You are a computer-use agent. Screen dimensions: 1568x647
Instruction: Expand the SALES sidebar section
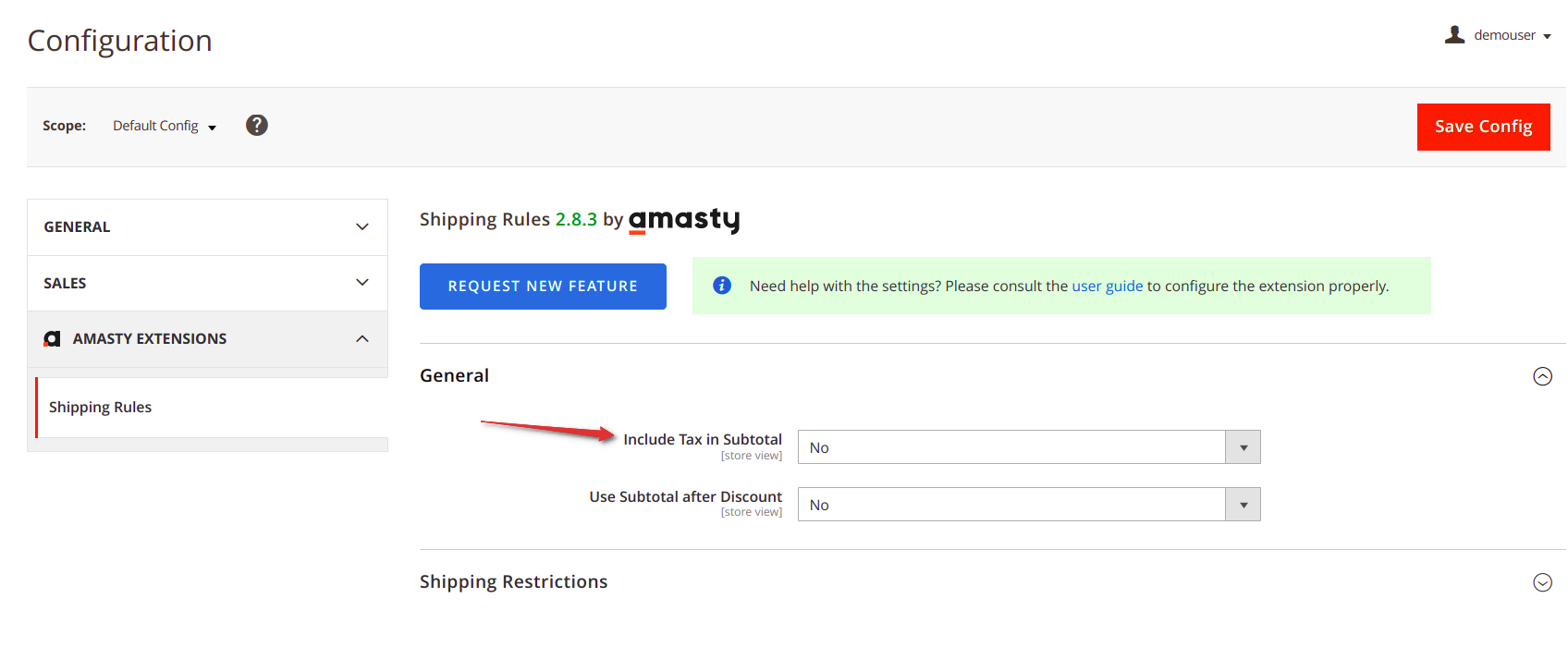(207, 283)
